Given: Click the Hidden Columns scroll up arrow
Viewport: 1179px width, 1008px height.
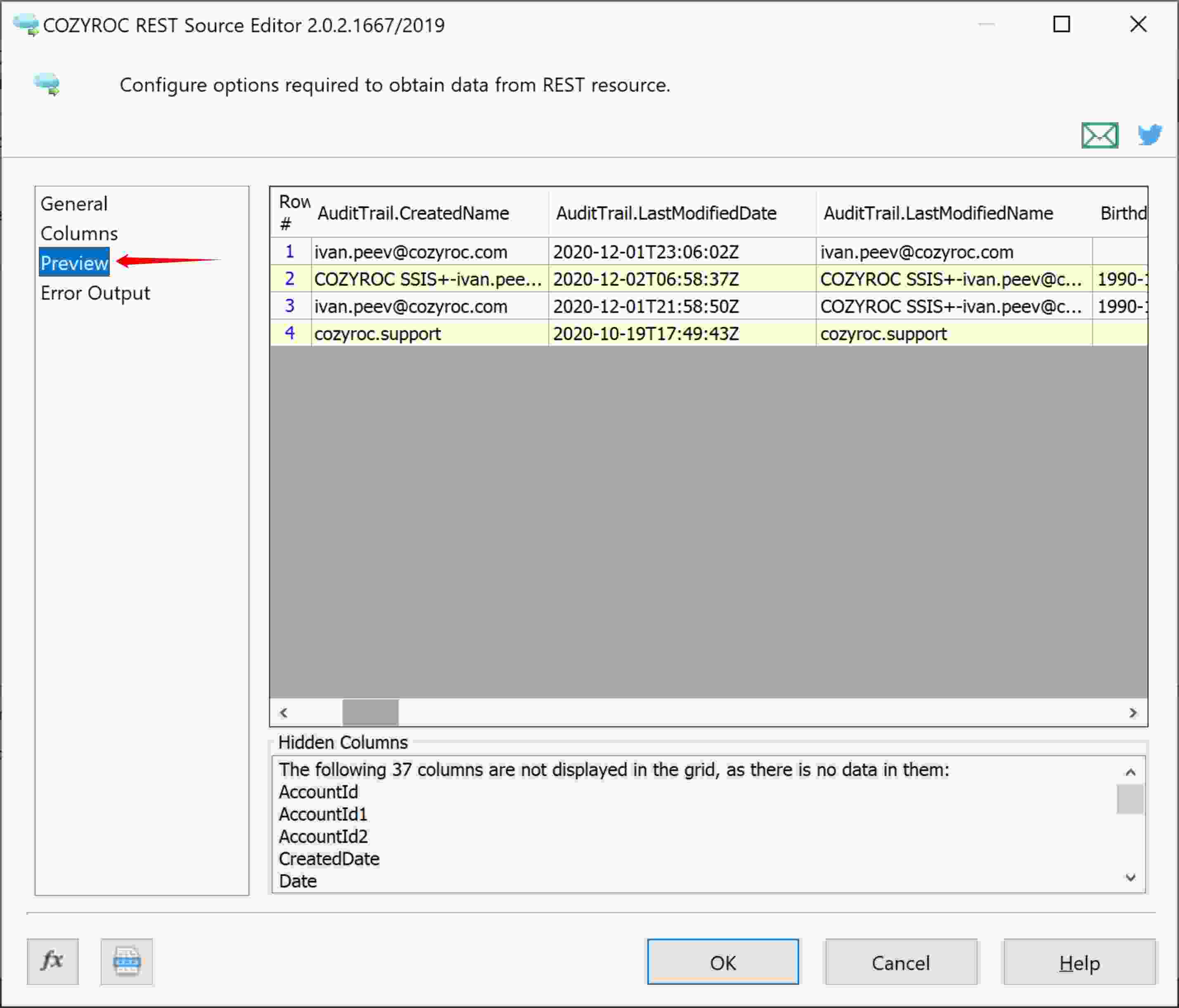Looking at the screenshot, I should pyautogui.click(x=1131, y=772).
